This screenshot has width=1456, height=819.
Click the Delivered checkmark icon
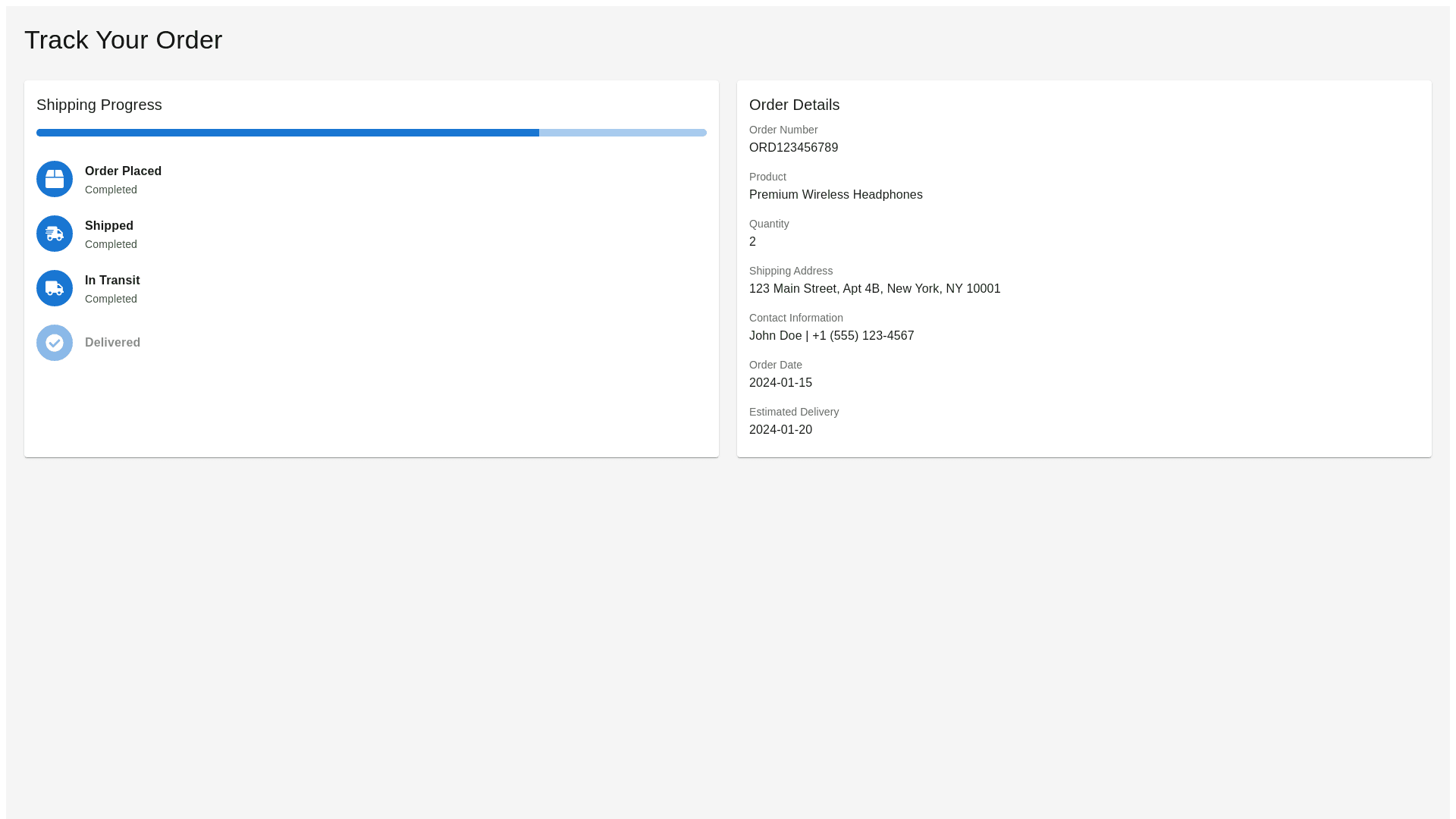point(55,343)
